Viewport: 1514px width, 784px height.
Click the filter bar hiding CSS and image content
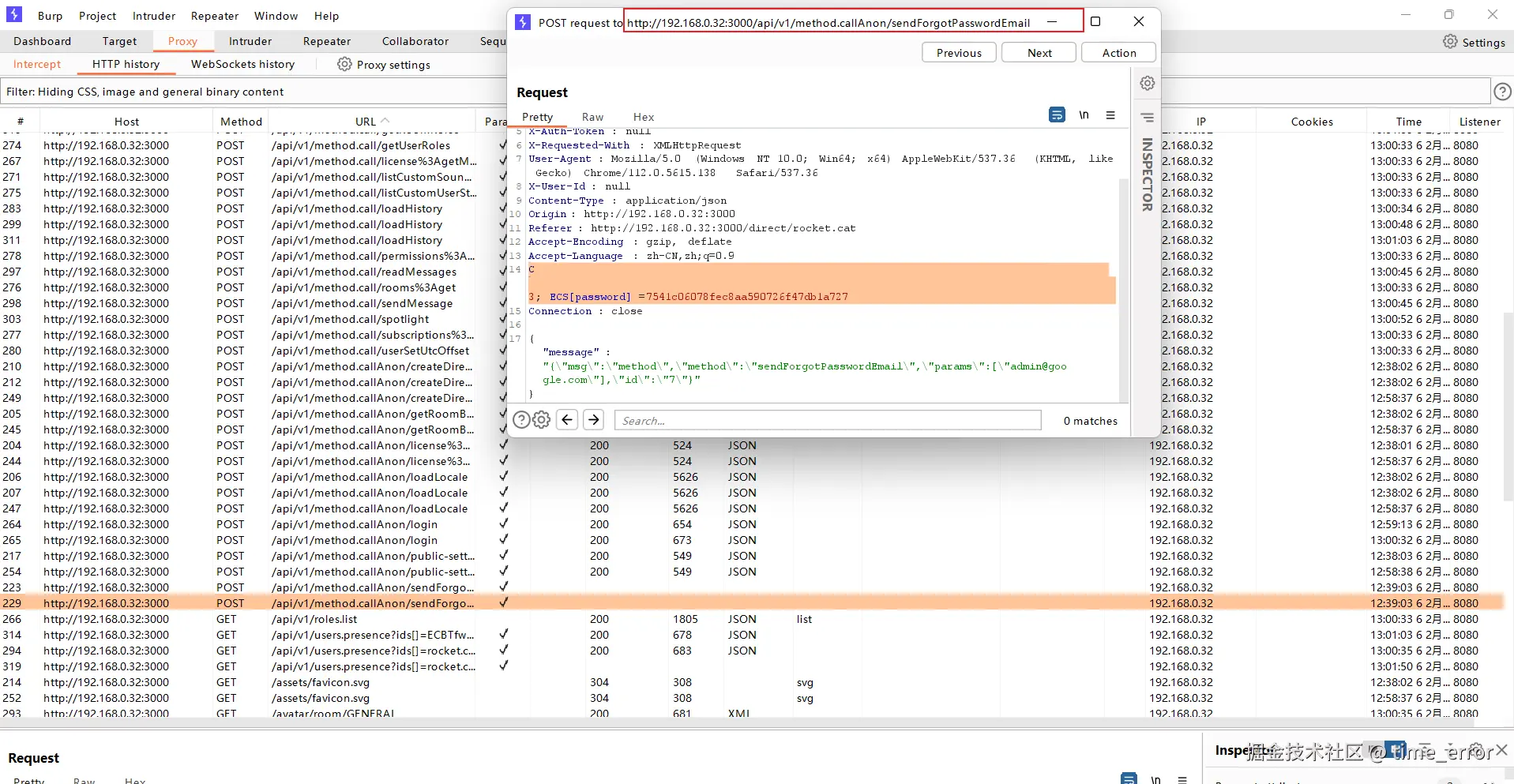point(745,92)
